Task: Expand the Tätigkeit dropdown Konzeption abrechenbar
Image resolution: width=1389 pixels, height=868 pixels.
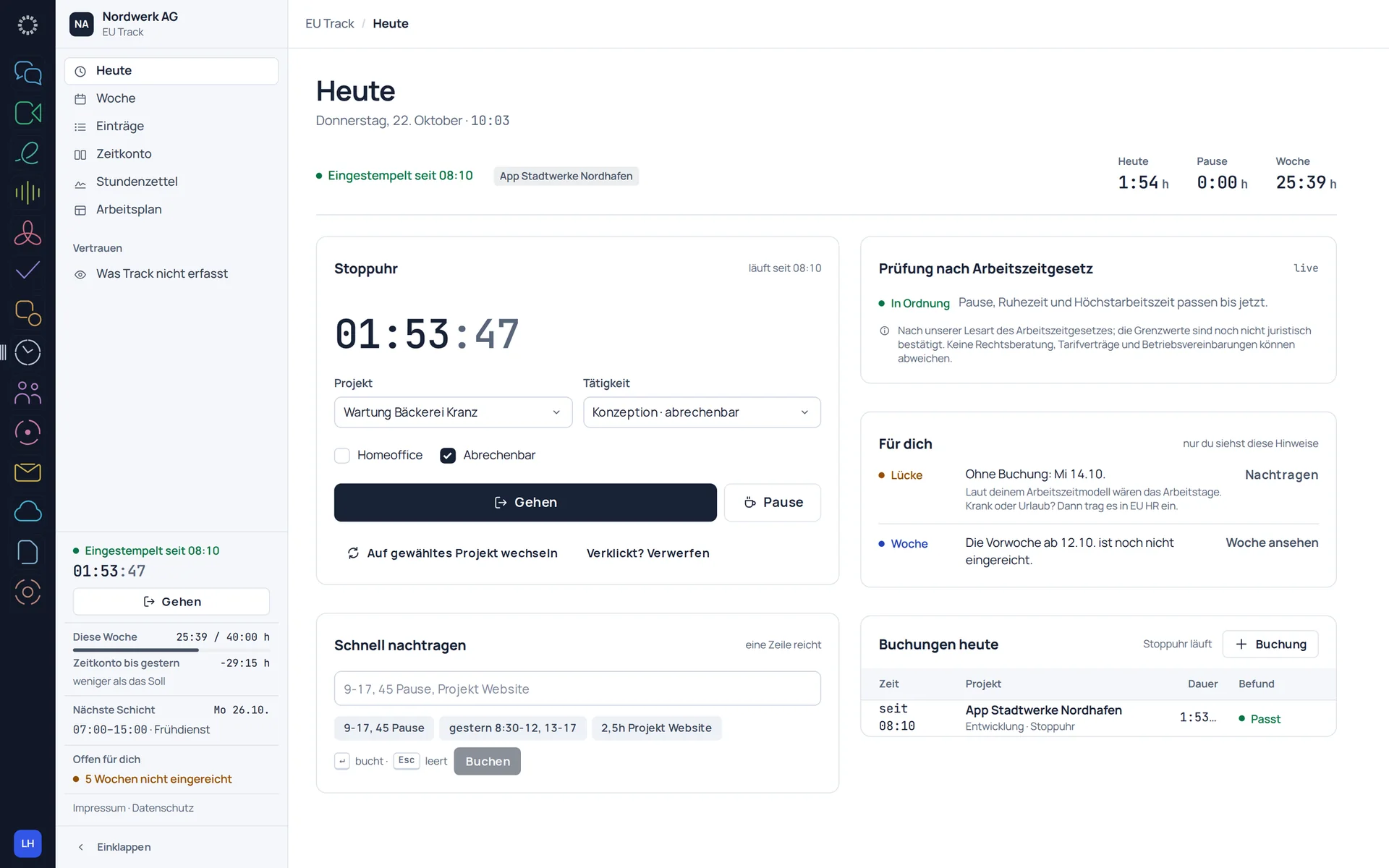Action: 702,412
